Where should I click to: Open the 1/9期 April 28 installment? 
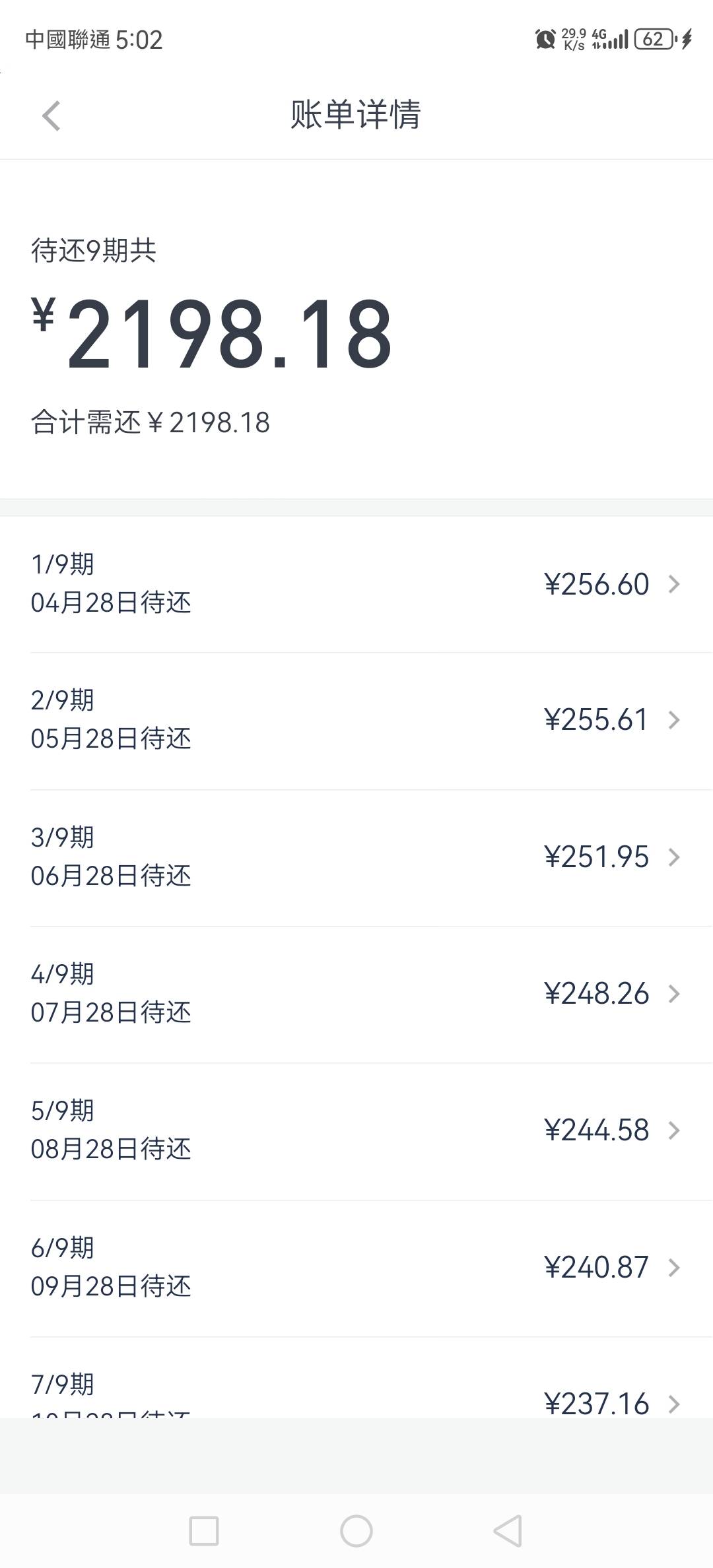(x=111, y=584)
